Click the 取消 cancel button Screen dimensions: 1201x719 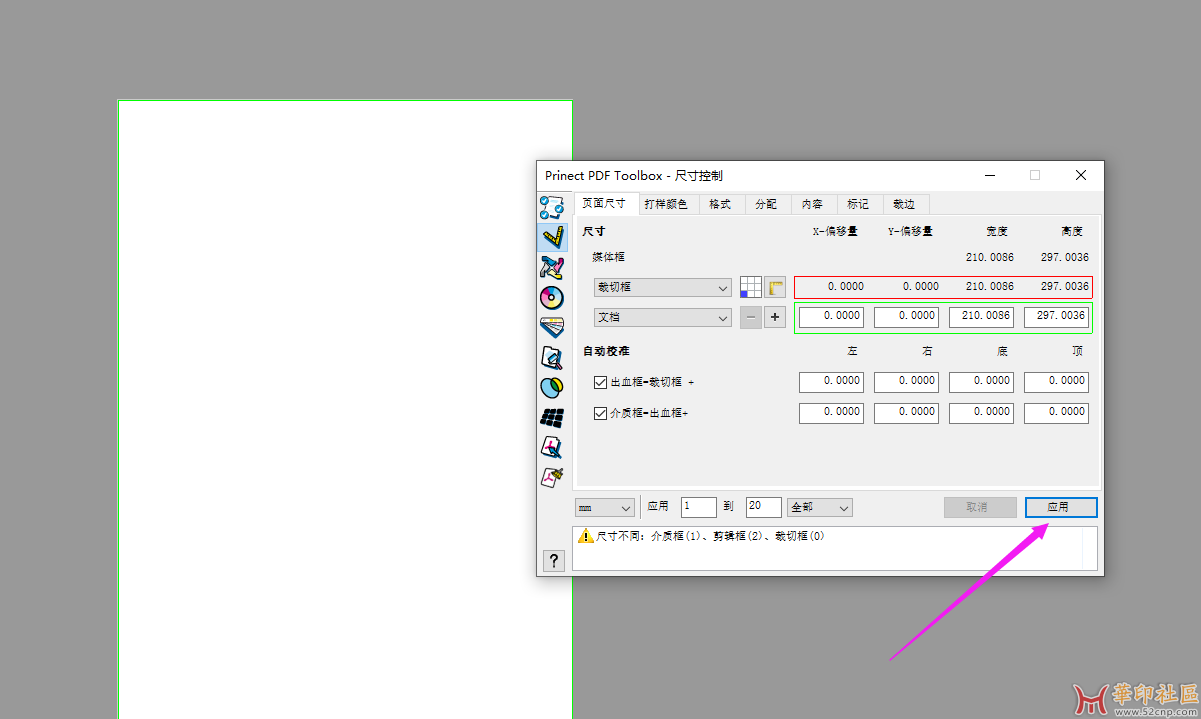pyautogui.click(x=979, y=507)
